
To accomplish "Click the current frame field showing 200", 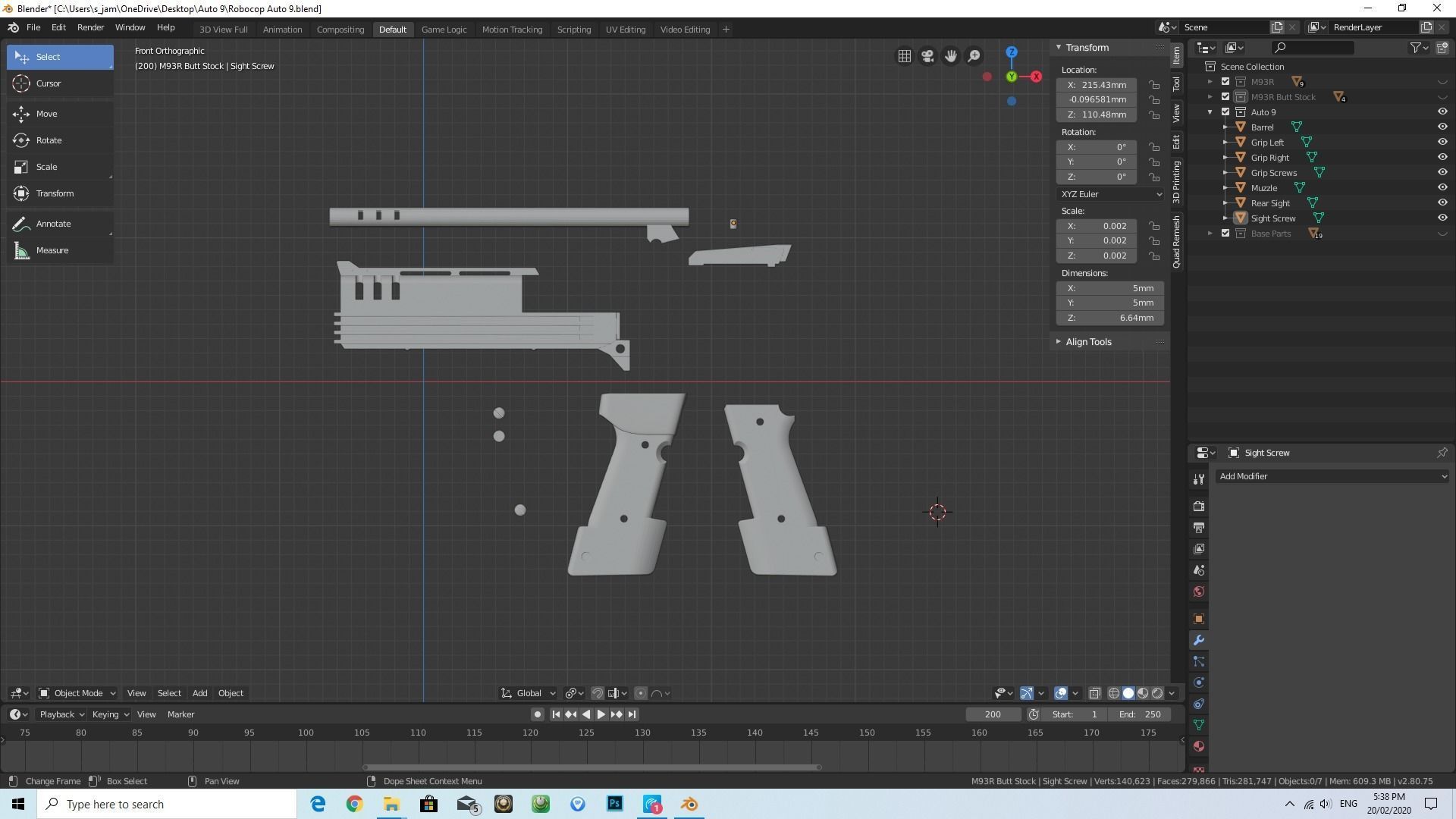I will click(x=993, y=714).
